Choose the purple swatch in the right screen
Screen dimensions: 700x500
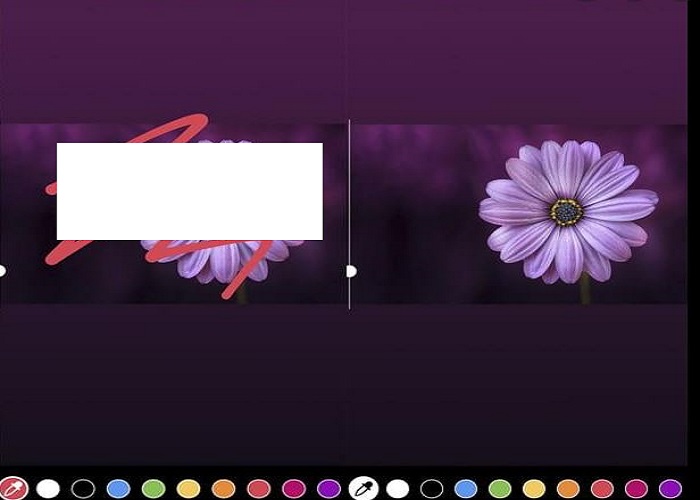tap(671, 489)
